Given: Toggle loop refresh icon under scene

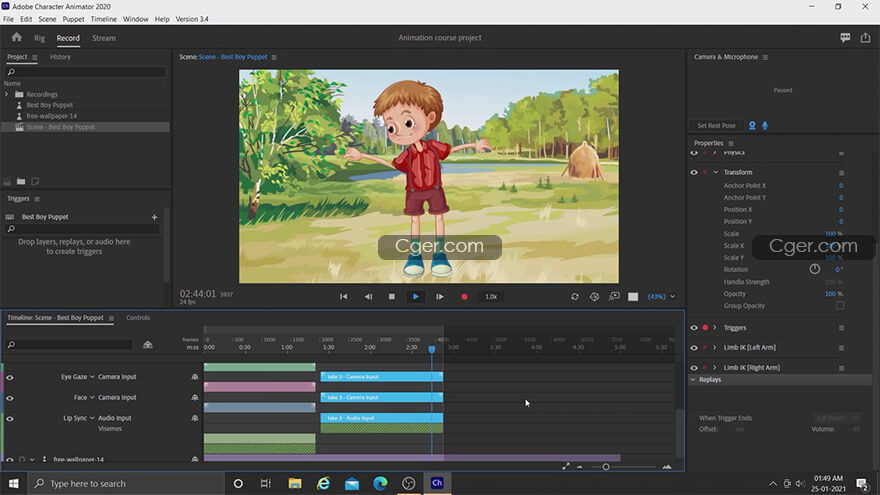Looking at the screenshot, I should point(575,296).
